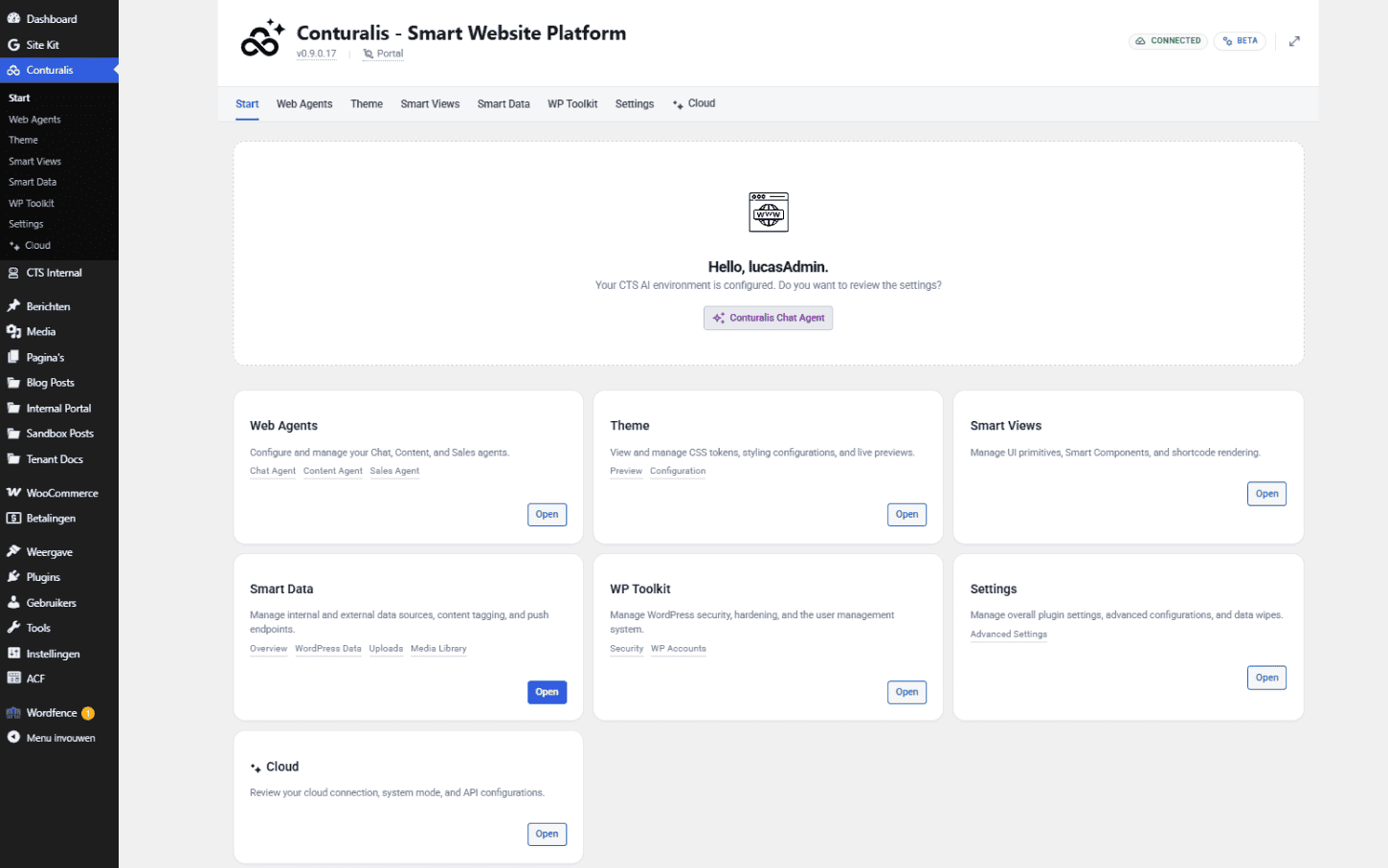The height and width of the screenshot is (868, 1388).
Task: Click the Blog Posts folder icon
Action: 13,383
